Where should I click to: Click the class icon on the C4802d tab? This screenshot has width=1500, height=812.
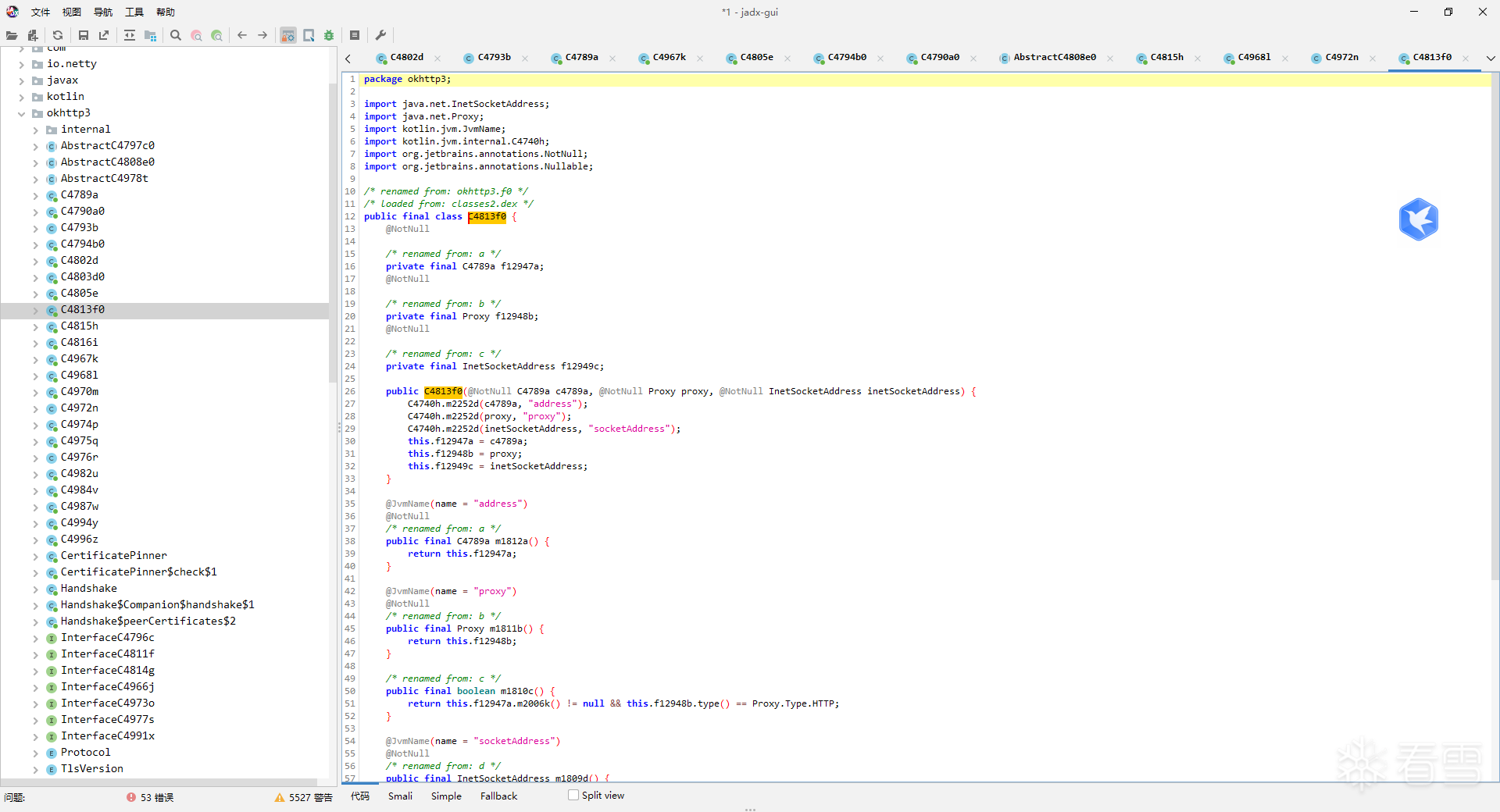coord(381,58)
